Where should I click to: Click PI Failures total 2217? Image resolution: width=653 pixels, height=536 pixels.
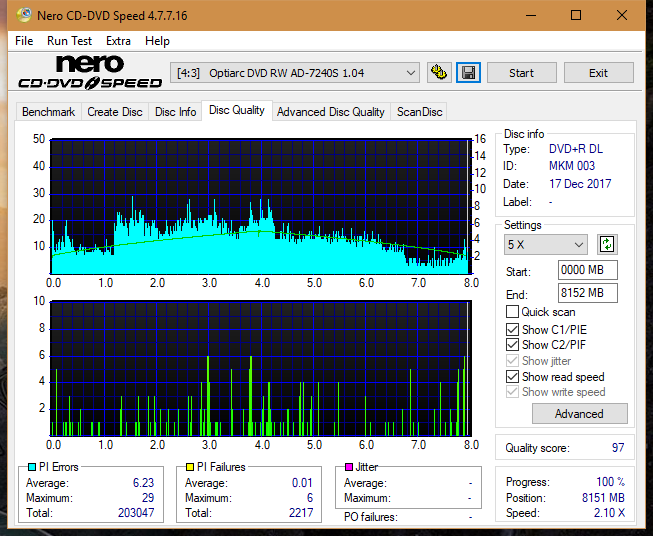[301, 513]
